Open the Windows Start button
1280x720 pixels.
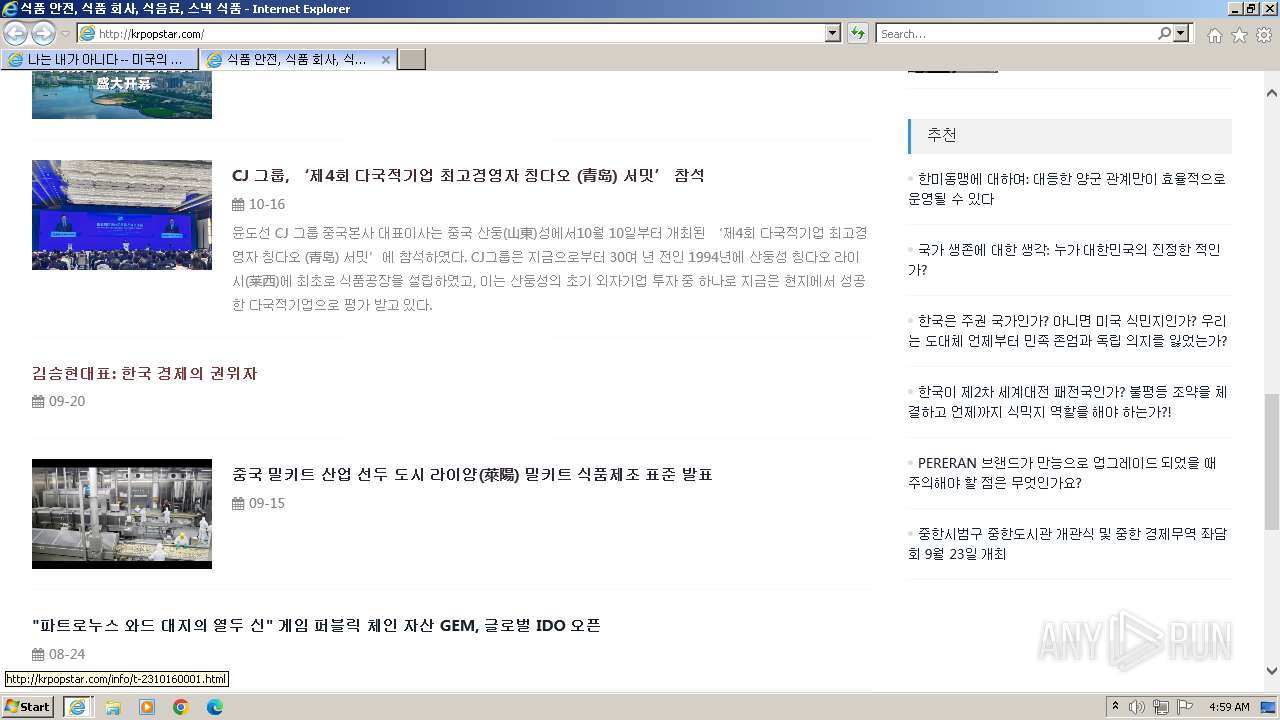pyautogui.click(x=29, y=707)
